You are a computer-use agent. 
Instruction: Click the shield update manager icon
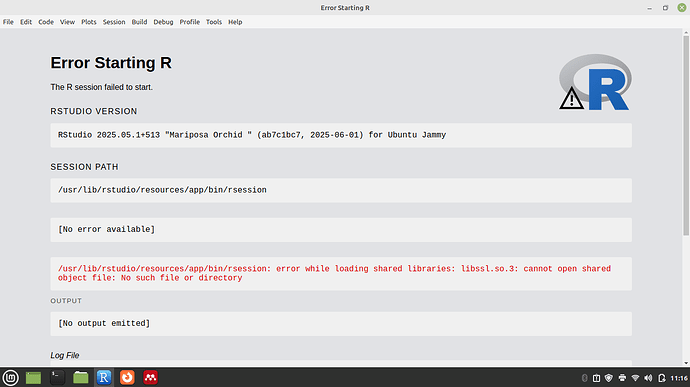point(609,378)
